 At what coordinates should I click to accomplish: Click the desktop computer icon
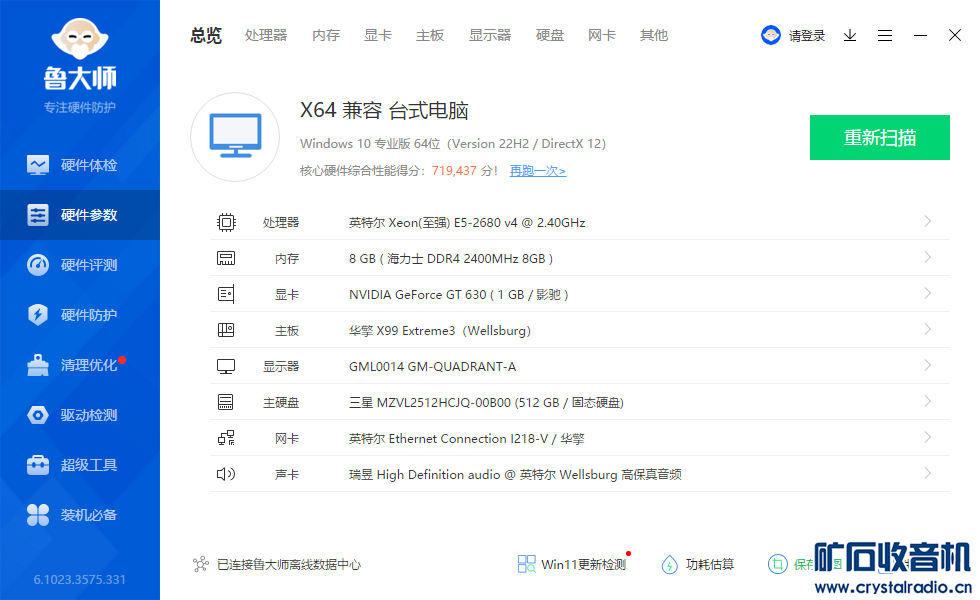click(x=236, y=137)
